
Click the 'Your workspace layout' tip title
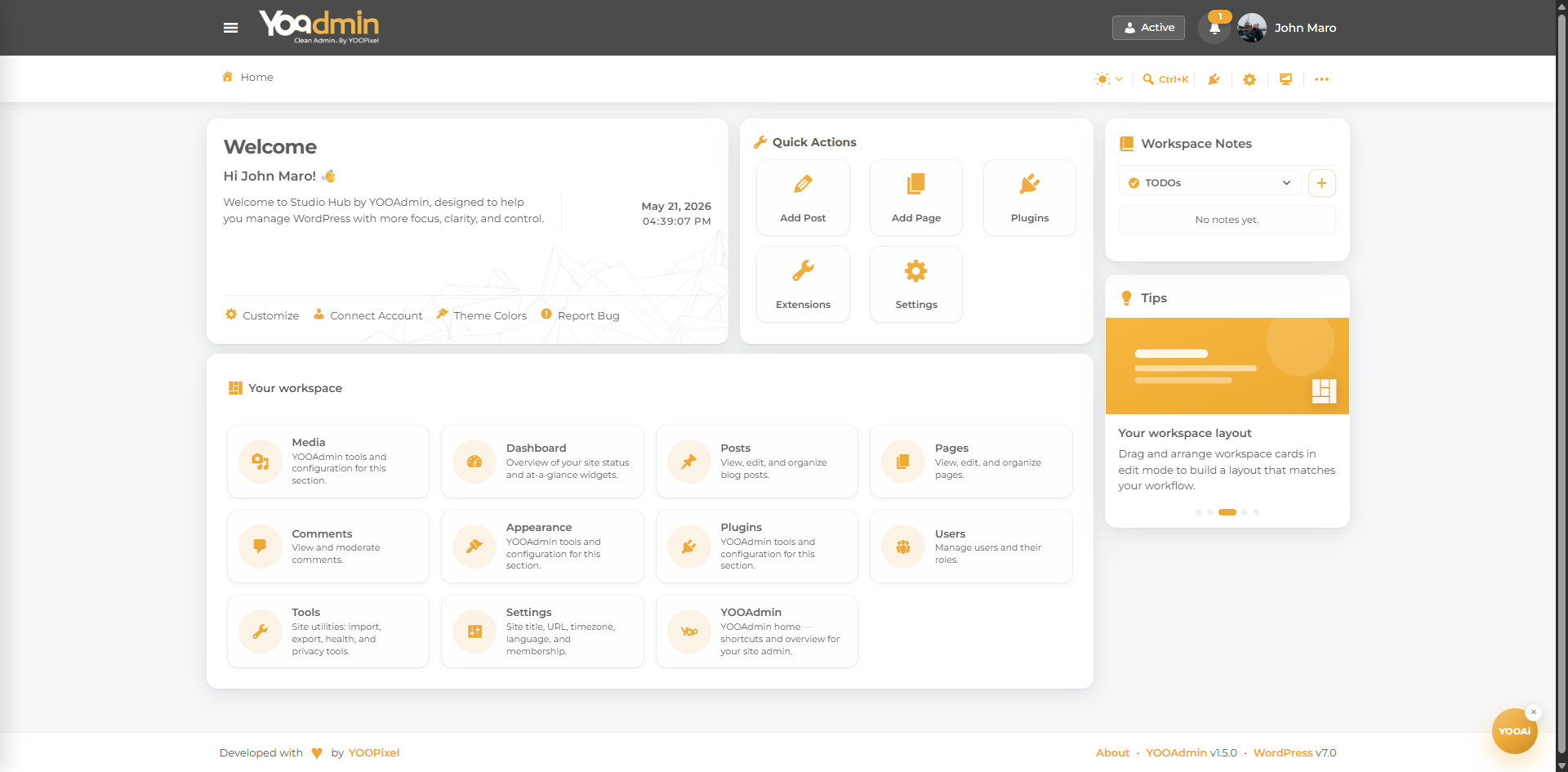coord(1184,433)
